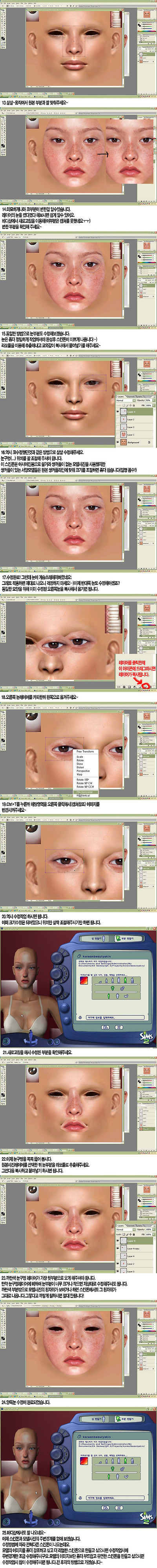Viewport: 157px width, 1568px height.
Task: Toggle the eye icon of Layer 5
Action: tap(117, 1241)
